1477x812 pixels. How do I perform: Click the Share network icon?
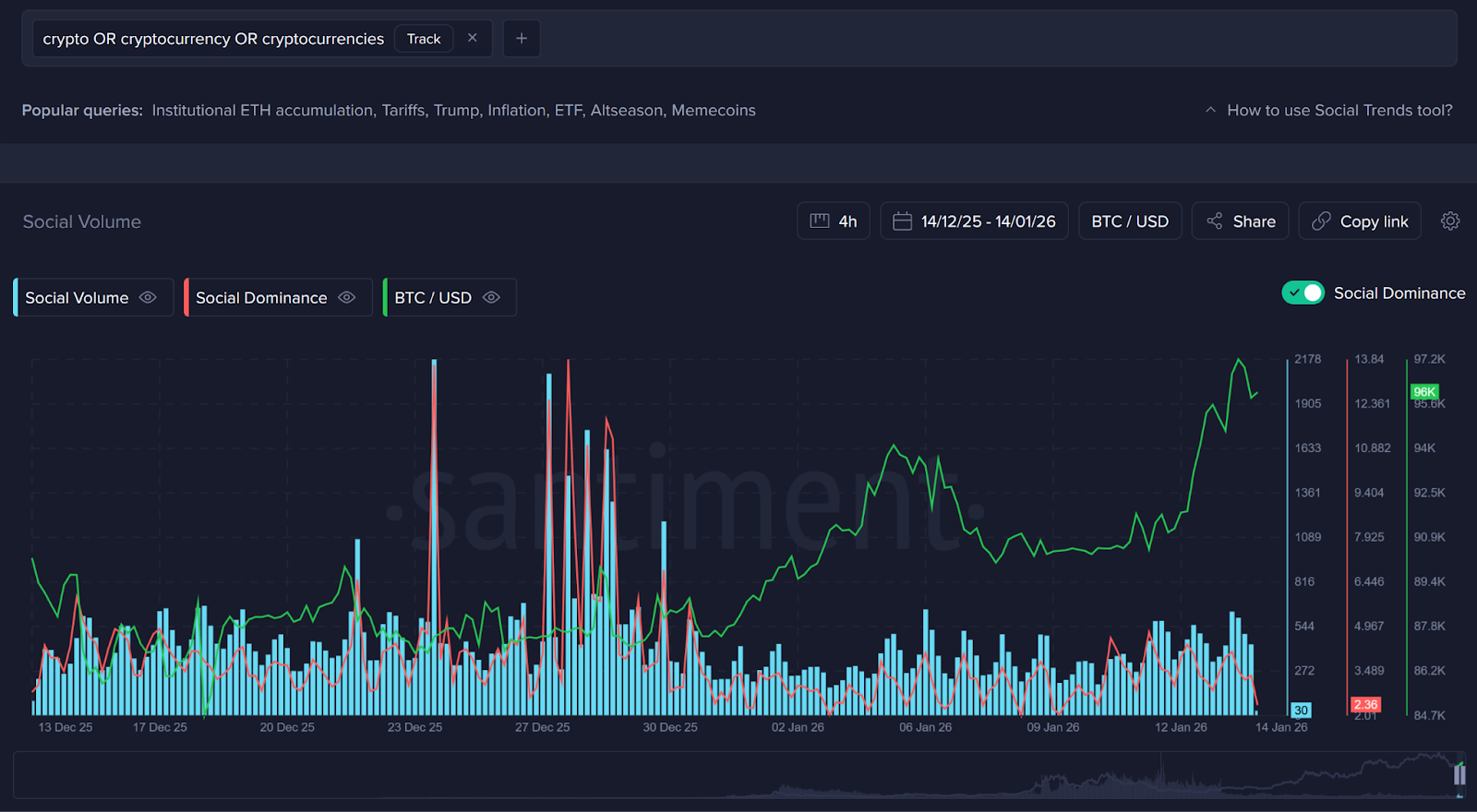pos(1214,221)
